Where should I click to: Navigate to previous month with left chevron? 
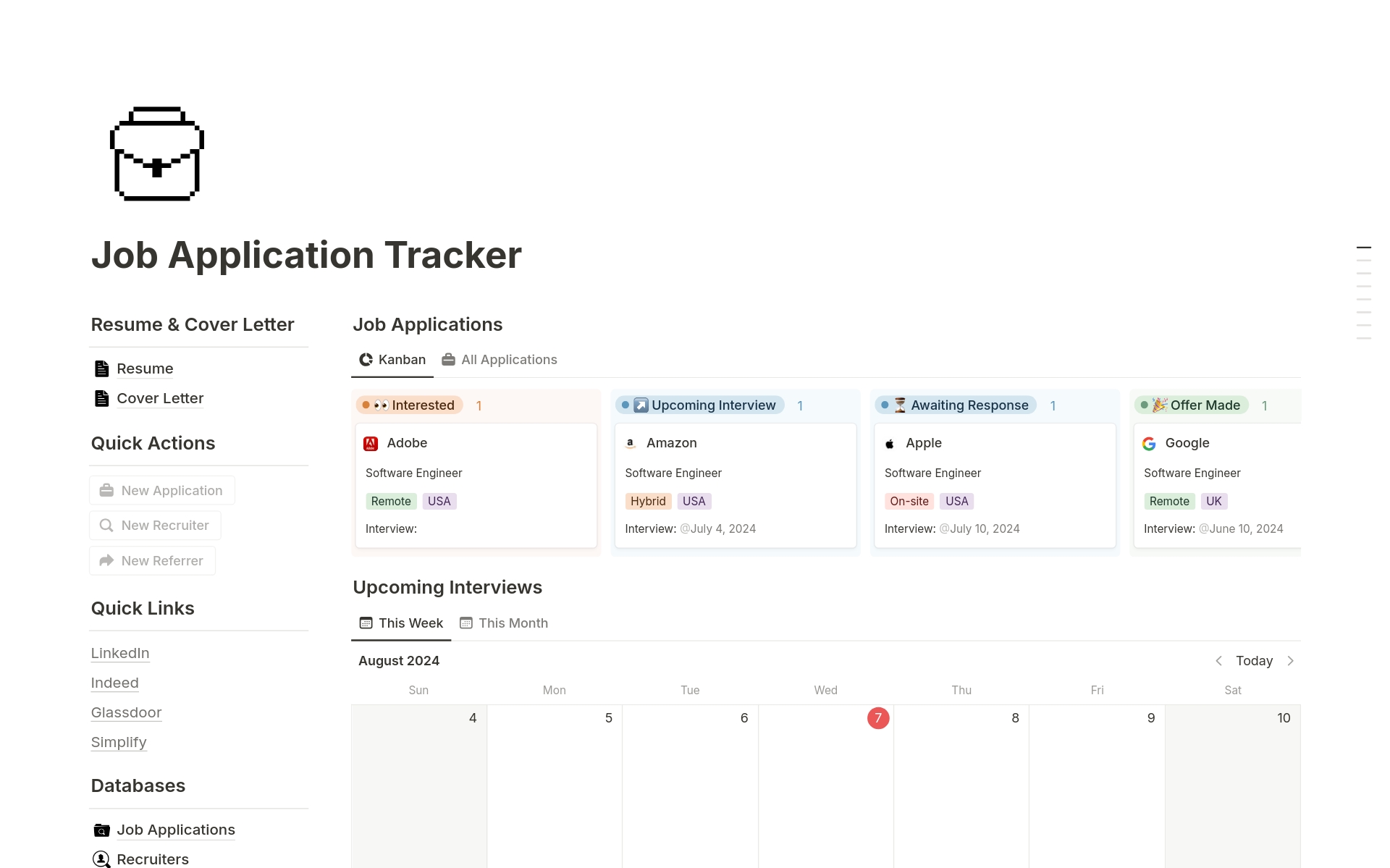point(1218,660)
